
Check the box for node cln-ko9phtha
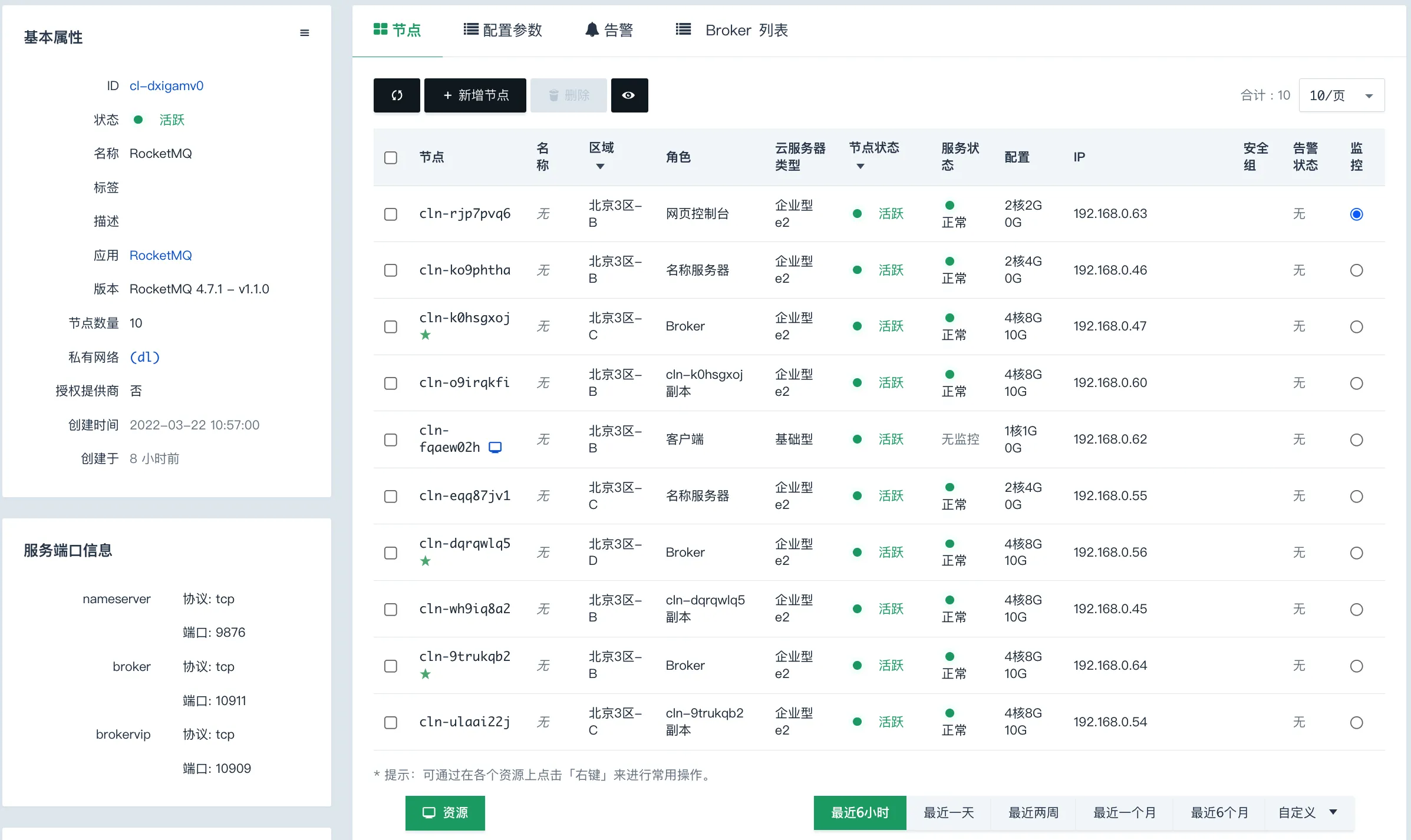coord(391,270)
